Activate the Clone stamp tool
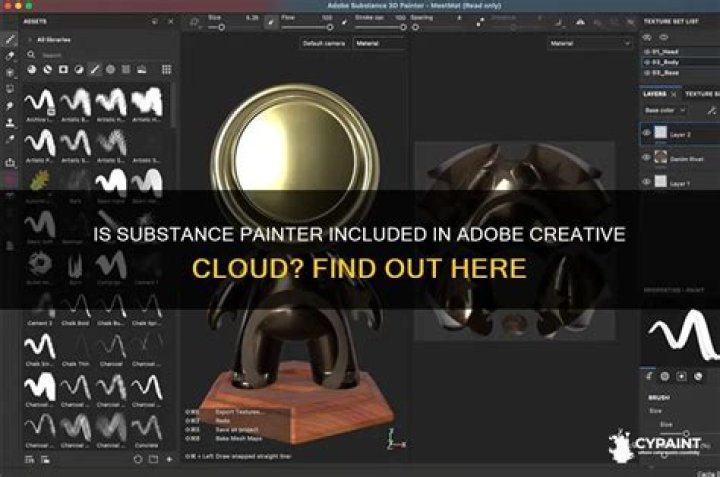Screen dimensions: 720x477 tap(10, 123)
